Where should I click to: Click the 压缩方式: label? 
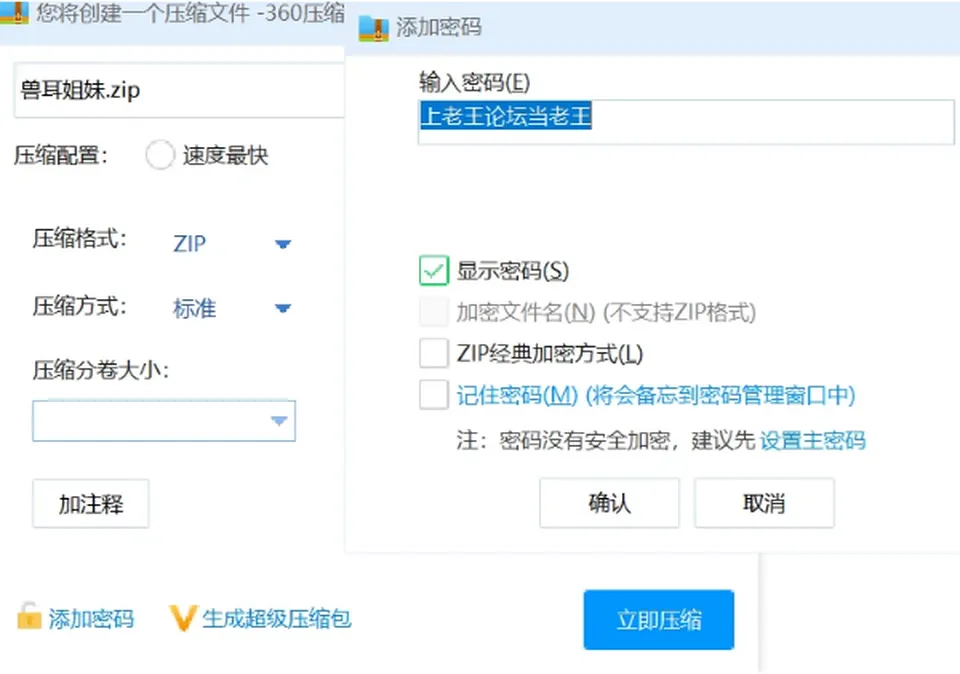click(80, 306)
